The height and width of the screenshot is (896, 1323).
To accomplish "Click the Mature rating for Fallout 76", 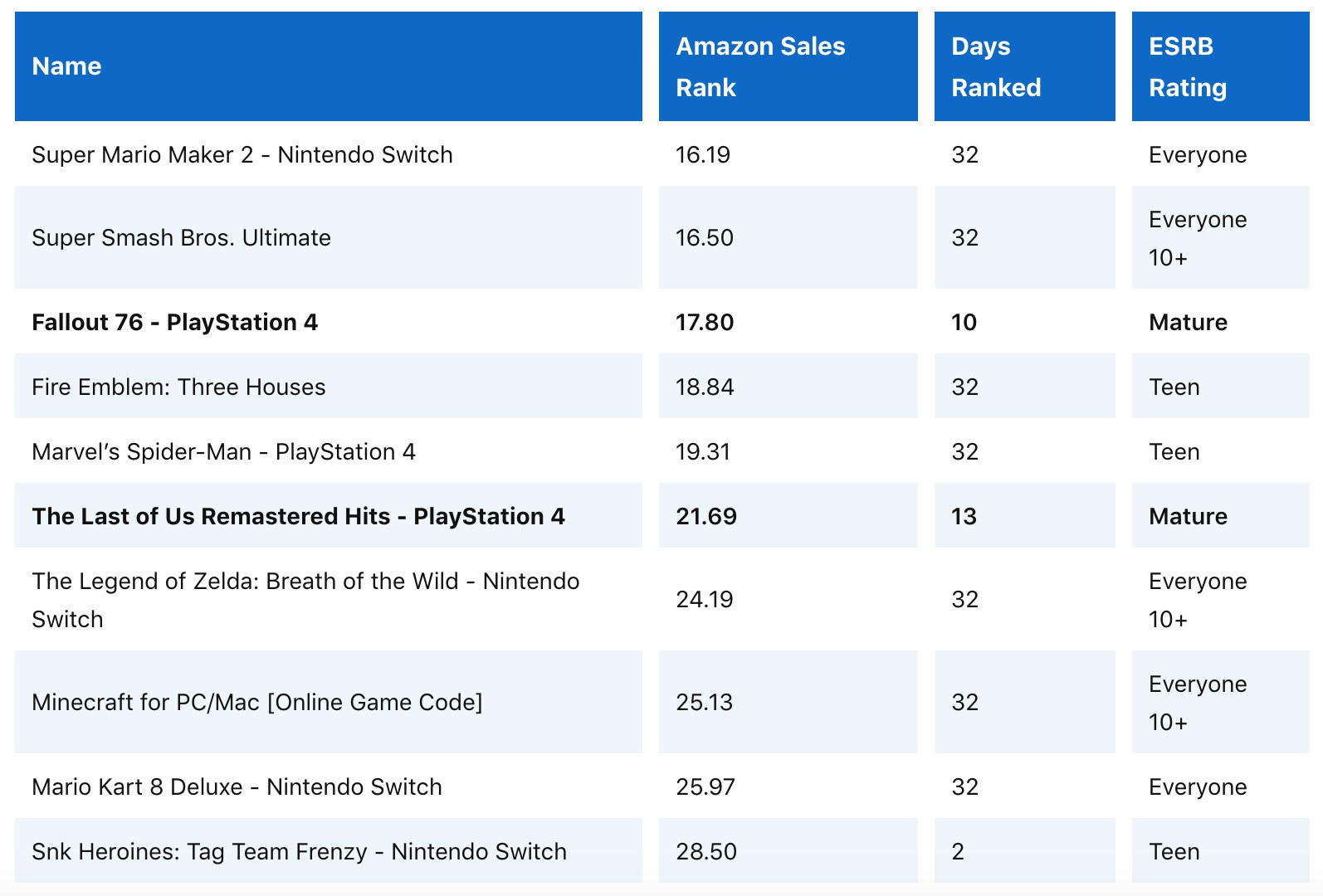I will (x=1188, y=323).
